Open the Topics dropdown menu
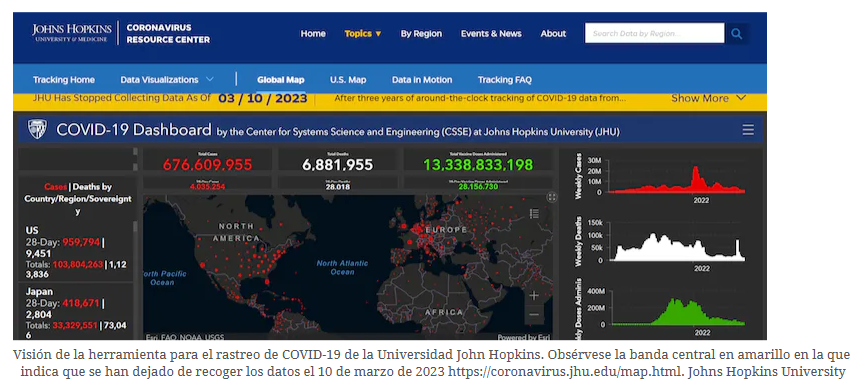 [x=363, y=34]
